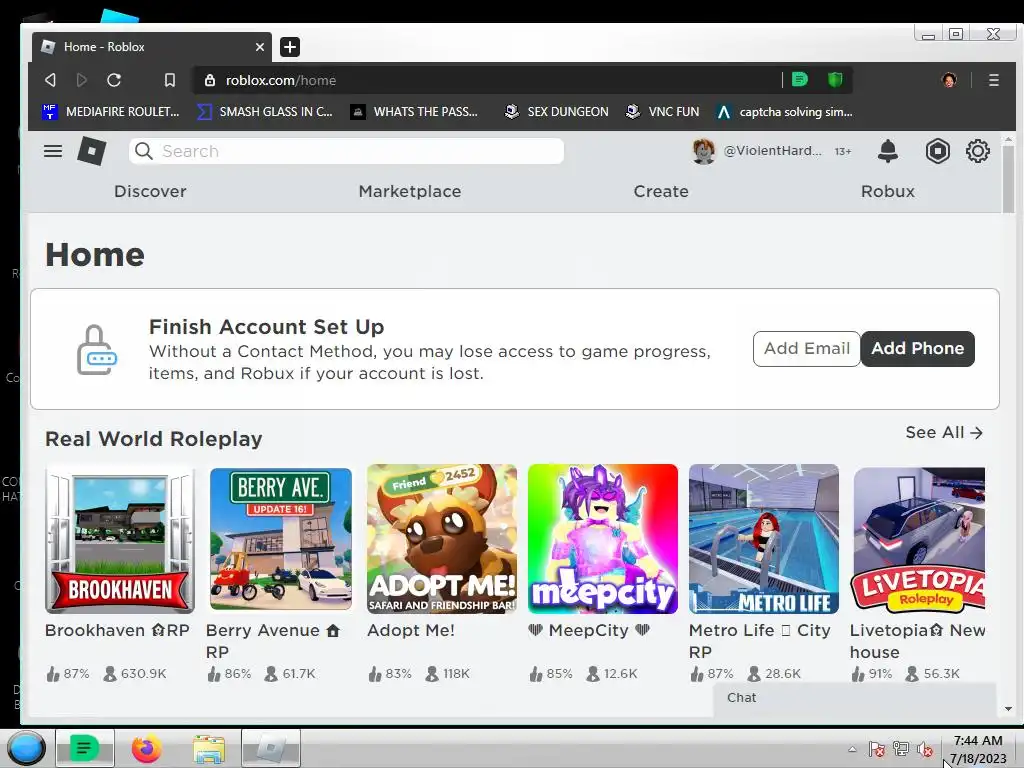
Task: Open the notifications bell
Action: 888,151
